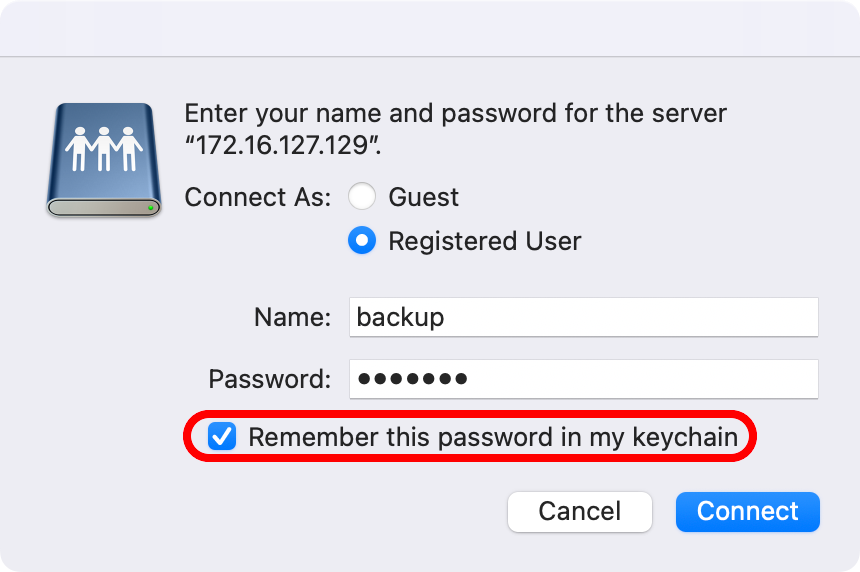Screen dimensions: 860x572
Task: Click the "Registered User" label text
Action: tap(484, 241)
